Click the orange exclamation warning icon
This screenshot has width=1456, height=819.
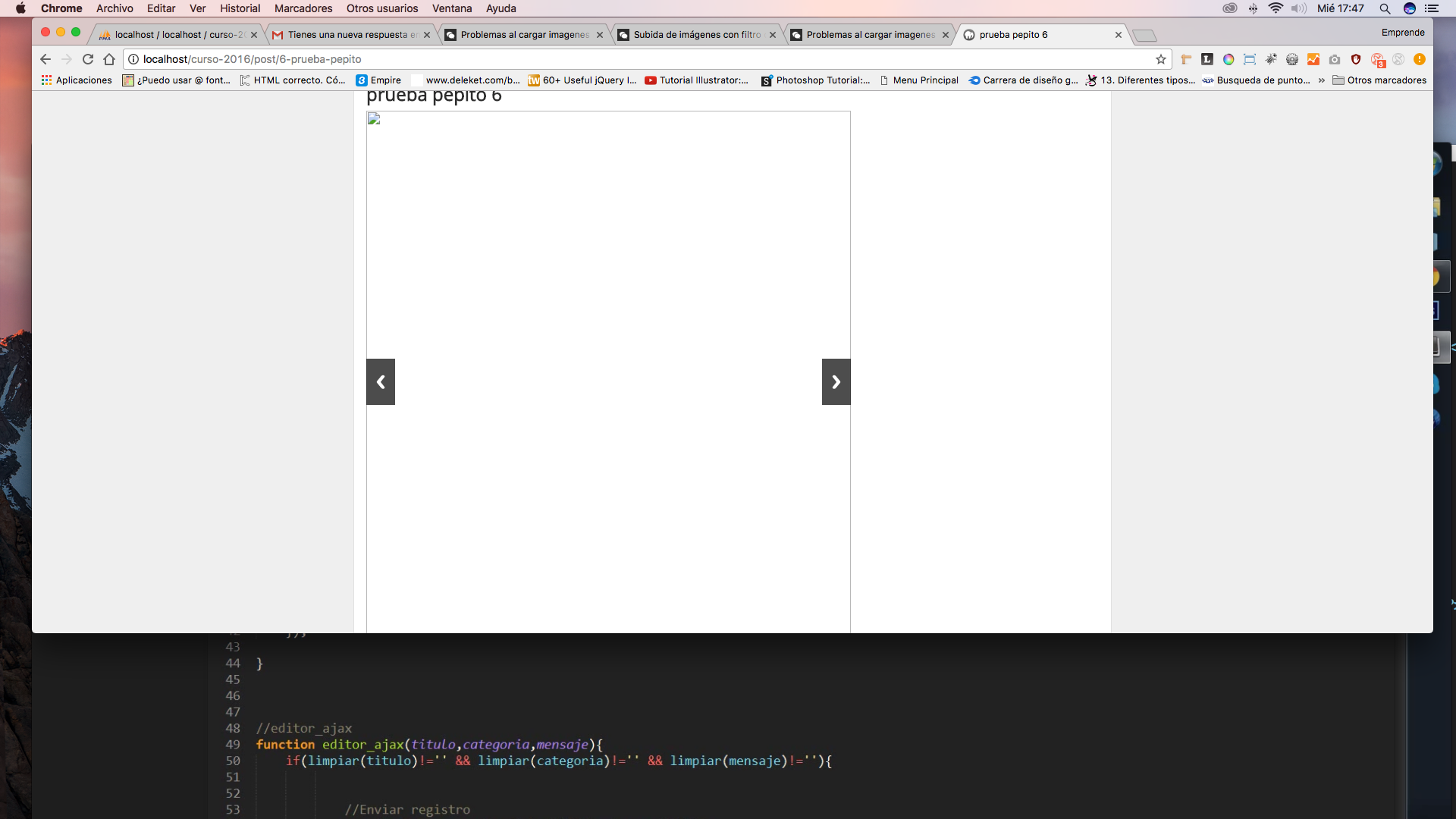1420,59
